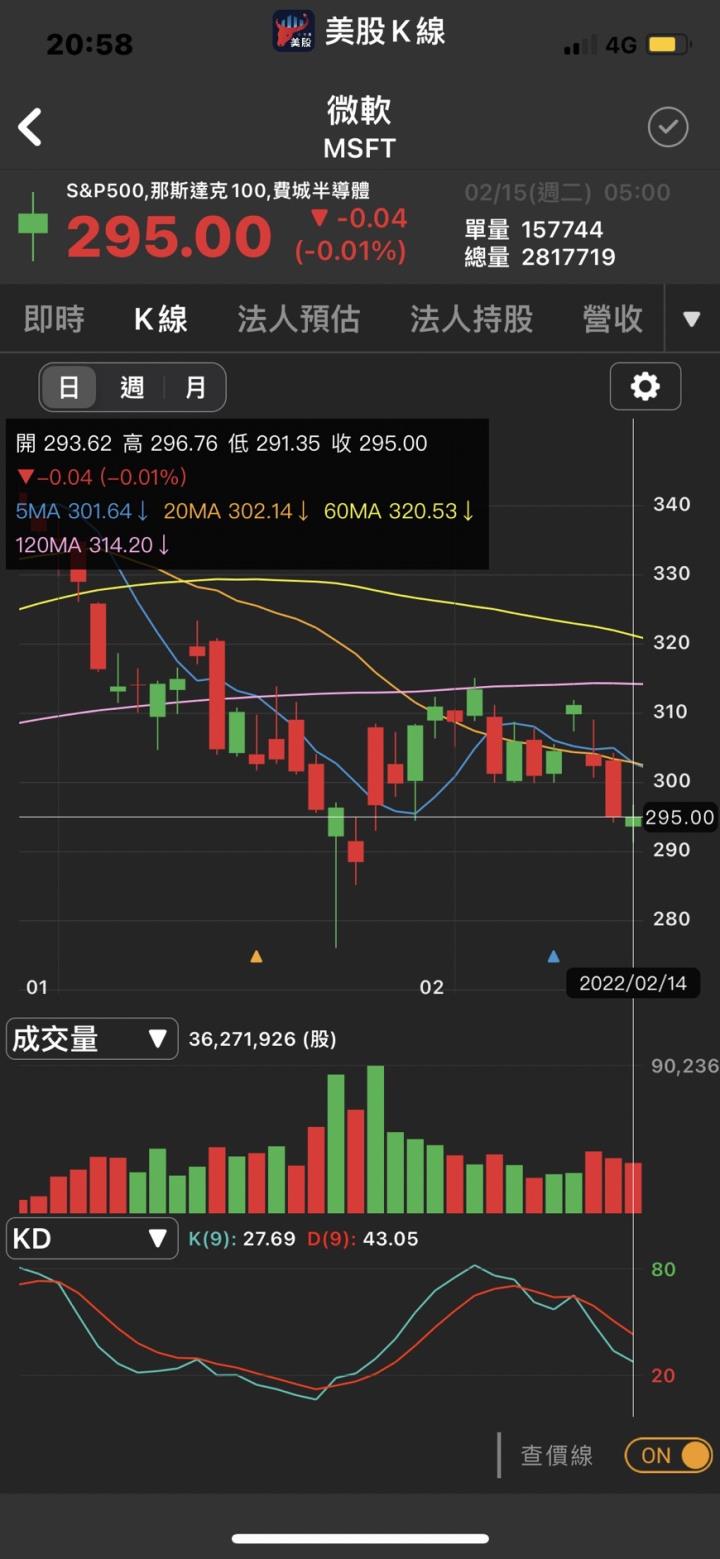
Task: Tap the 微軟 stock name title
Action: (x=359, y=109)
